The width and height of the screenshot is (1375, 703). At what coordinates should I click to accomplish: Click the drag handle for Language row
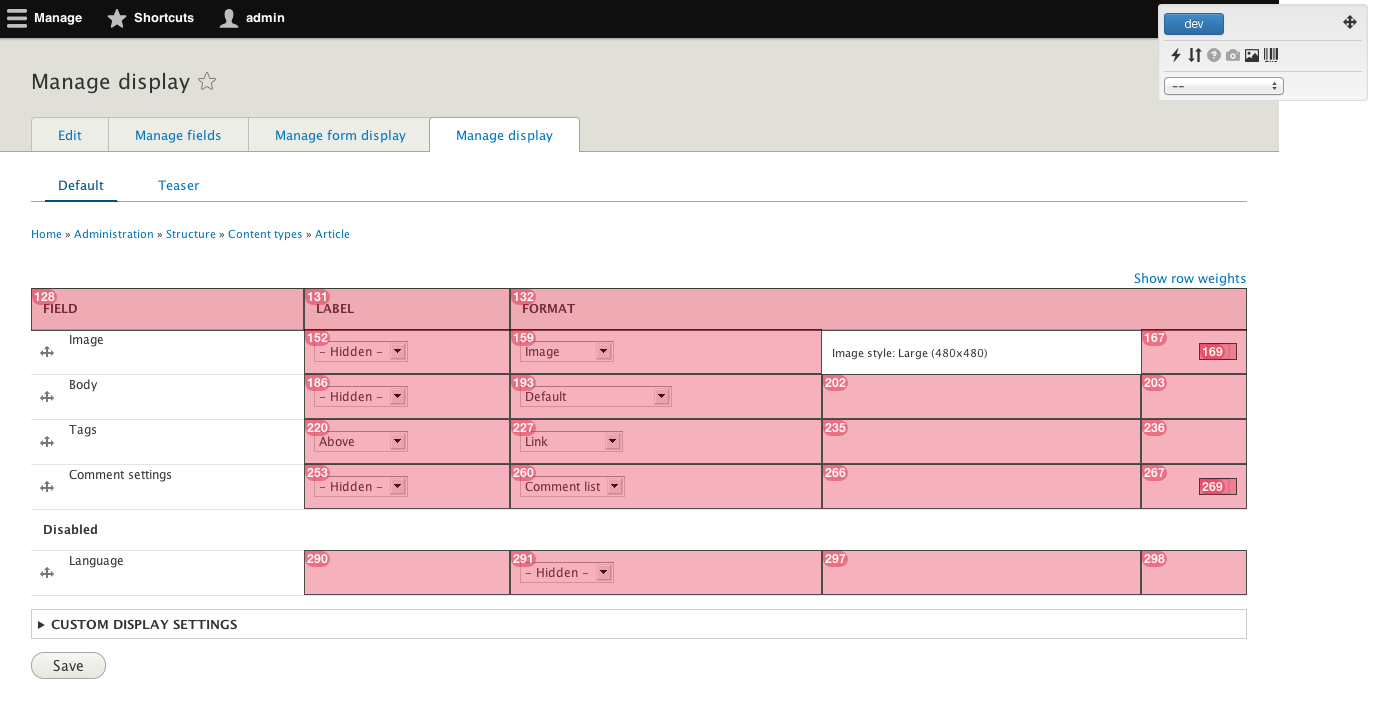(x=46, y=573)
